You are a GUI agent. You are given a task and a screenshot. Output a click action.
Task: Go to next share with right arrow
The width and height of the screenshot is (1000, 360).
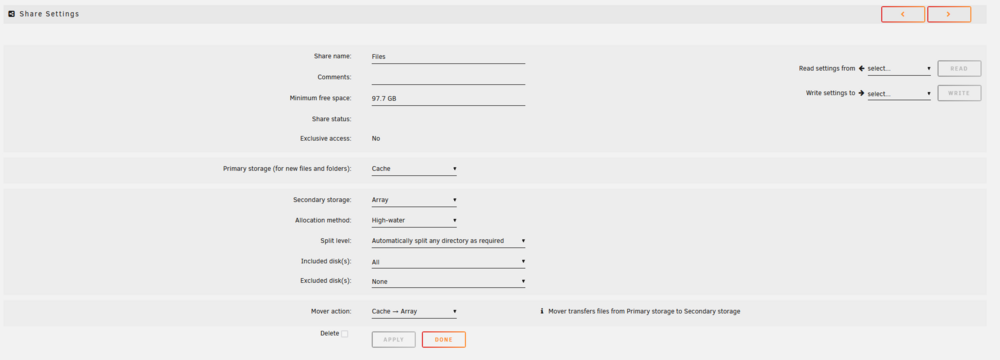pyautogui.click(x=948, y=14)
